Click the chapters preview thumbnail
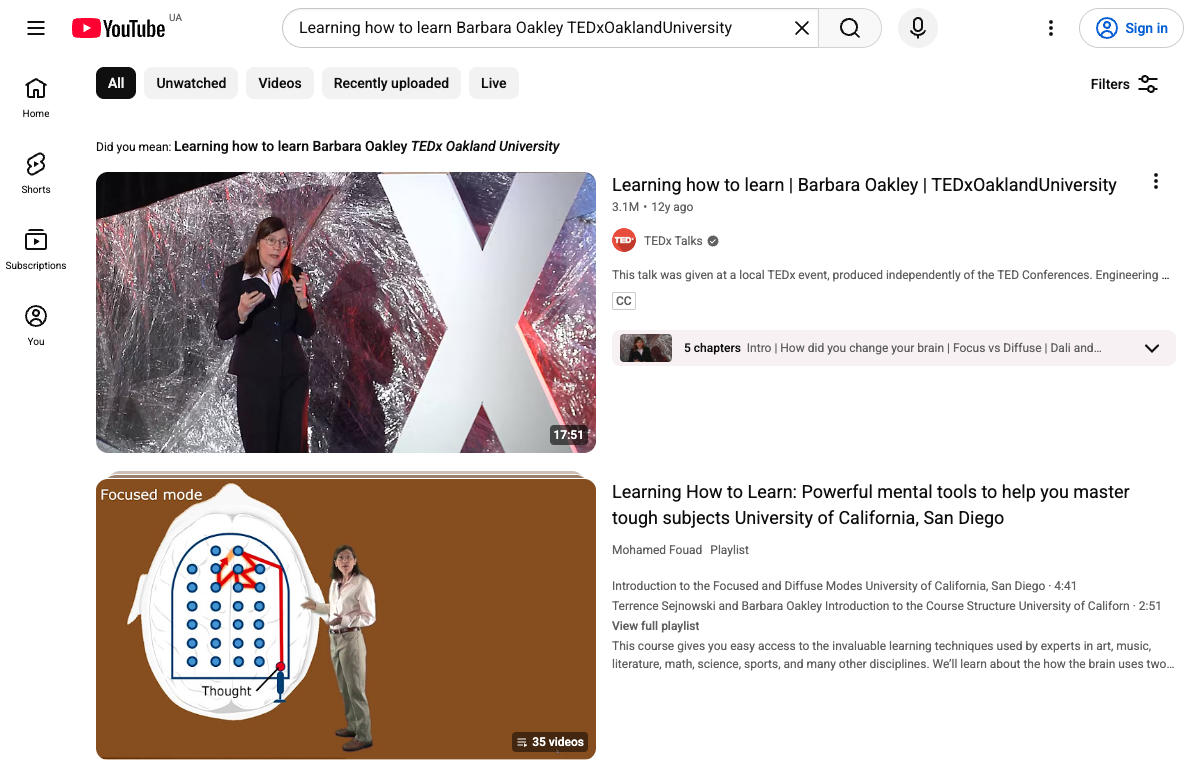1200x760 pixels. pos(646,348)
